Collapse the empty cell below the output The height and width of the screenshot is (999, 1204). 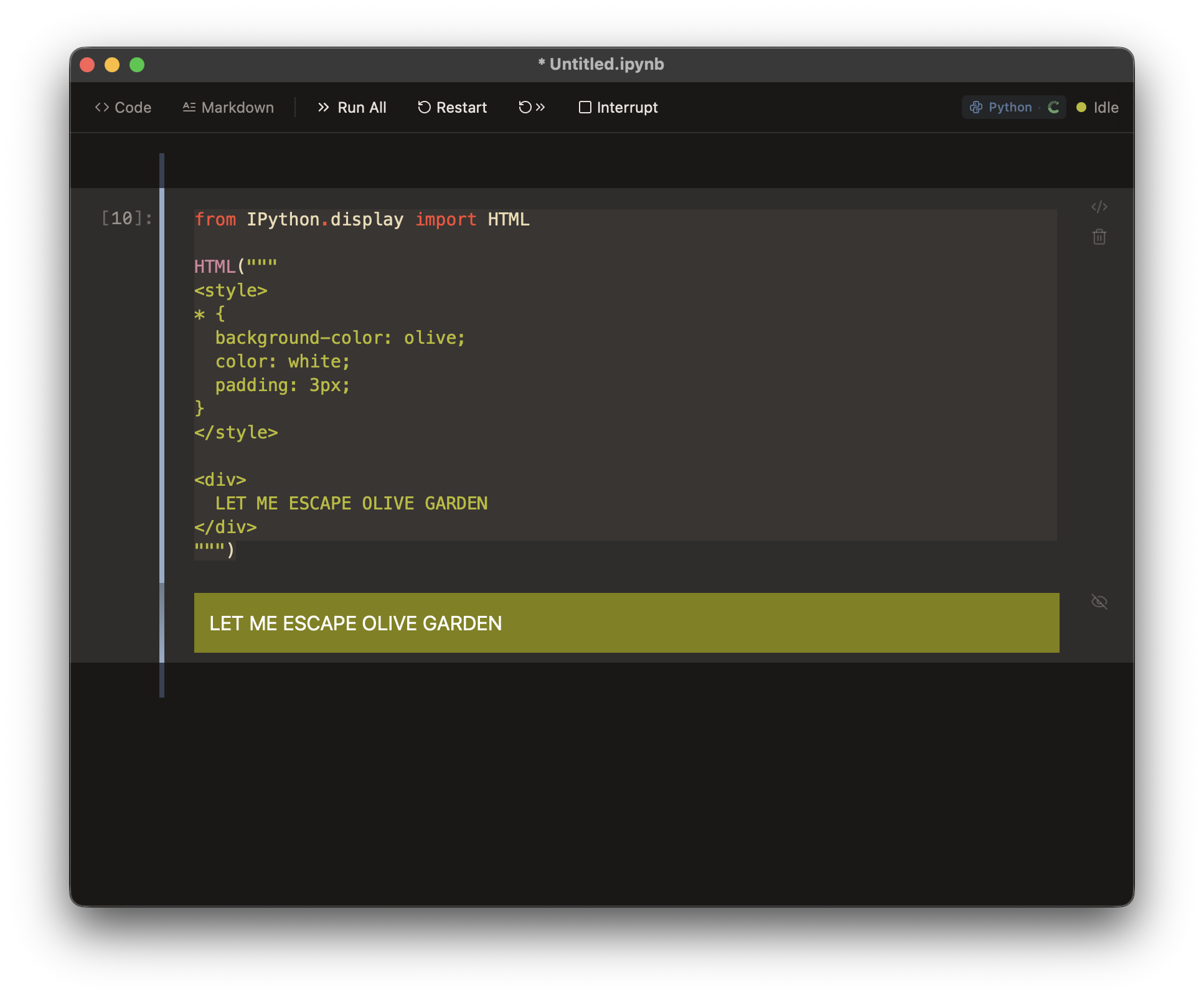pyautogui.click(x=162, y=680)
